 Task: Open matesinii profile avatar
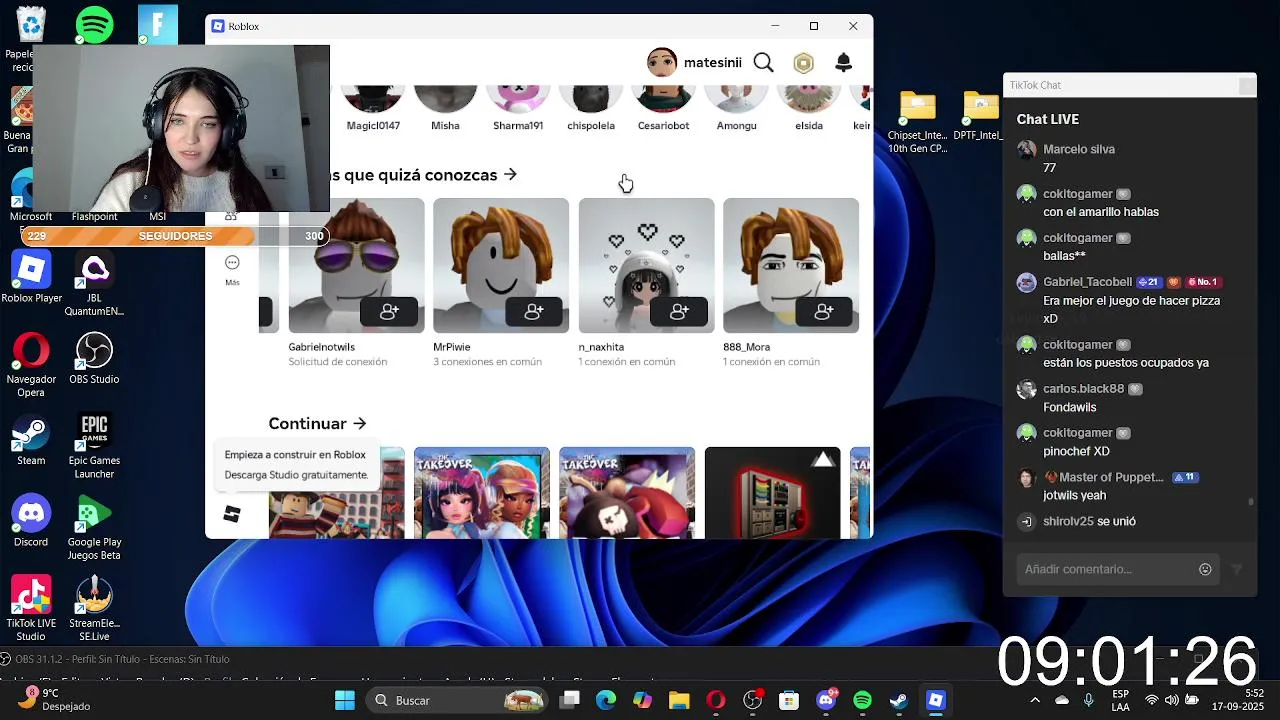(662, 62)
